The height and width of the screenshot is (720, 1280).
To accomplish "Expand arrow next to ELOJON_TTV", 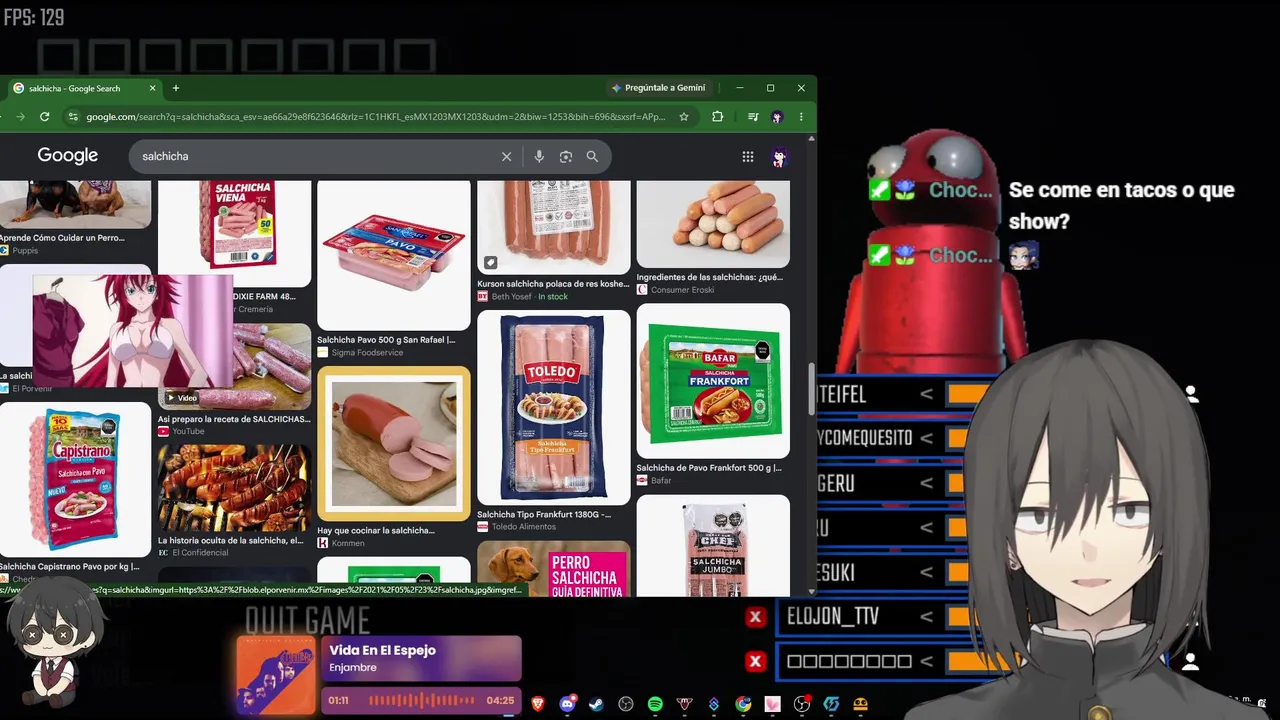I will pos(926,617).
